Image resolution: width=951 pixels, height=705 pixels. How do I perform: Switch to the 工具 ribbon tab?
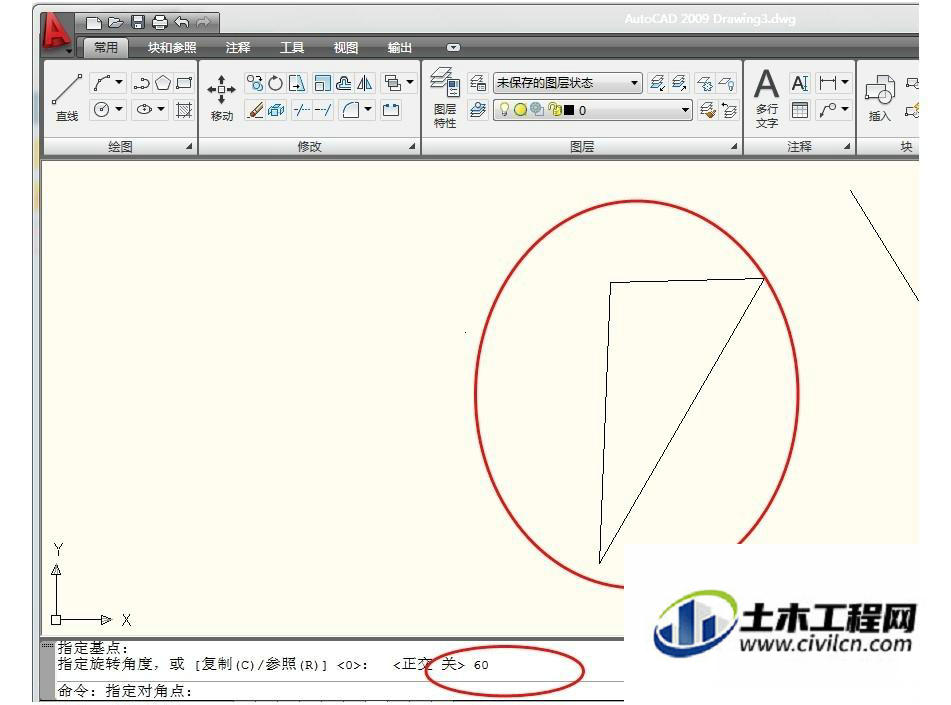tap(291, 47)
